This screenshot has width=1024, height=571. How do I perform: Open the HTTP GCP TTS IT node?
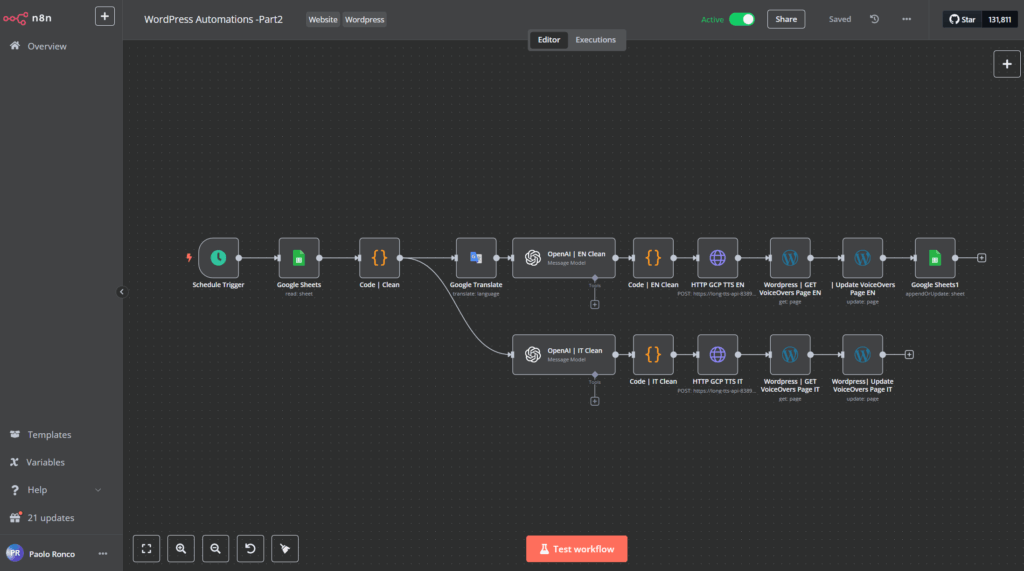click(x=717, y=354)
